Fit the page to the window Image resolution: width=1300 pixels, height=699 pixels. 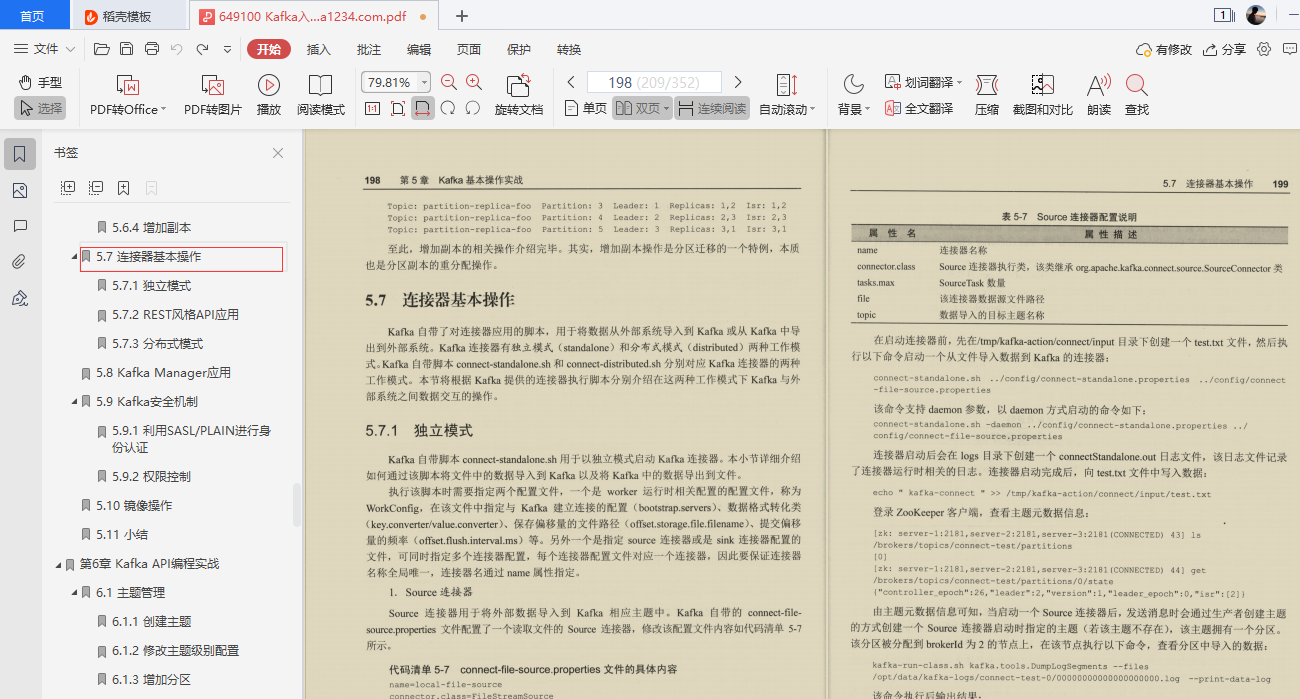[x=398, y=108]
